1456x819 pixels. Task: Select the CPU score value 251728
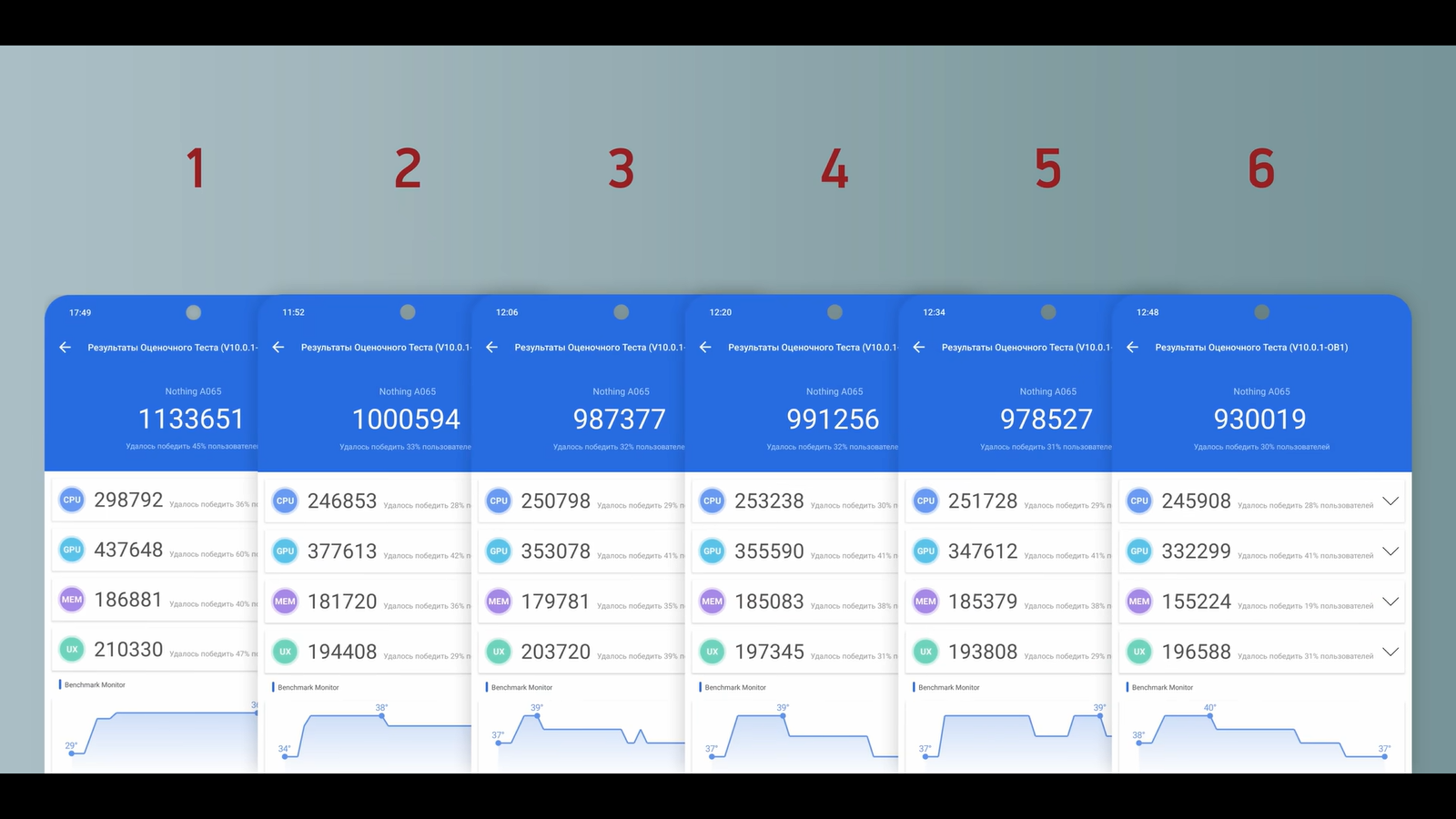tap(983, 500)
